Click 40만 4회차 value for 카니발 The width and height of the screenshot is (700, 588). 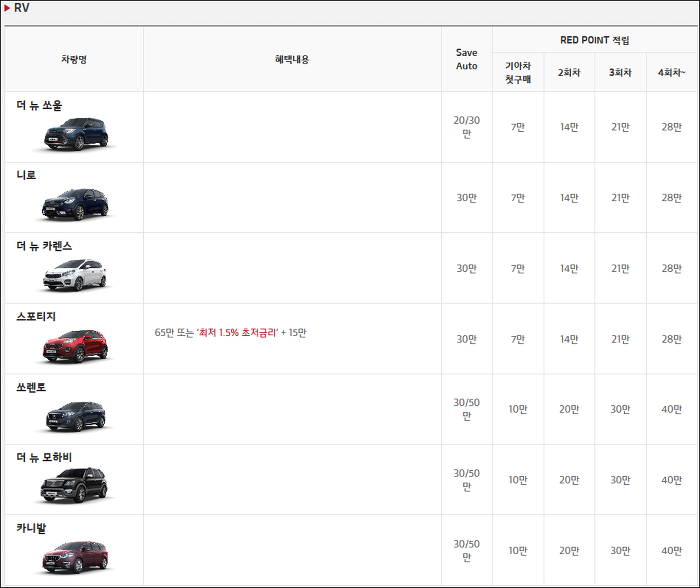(671, 550)
